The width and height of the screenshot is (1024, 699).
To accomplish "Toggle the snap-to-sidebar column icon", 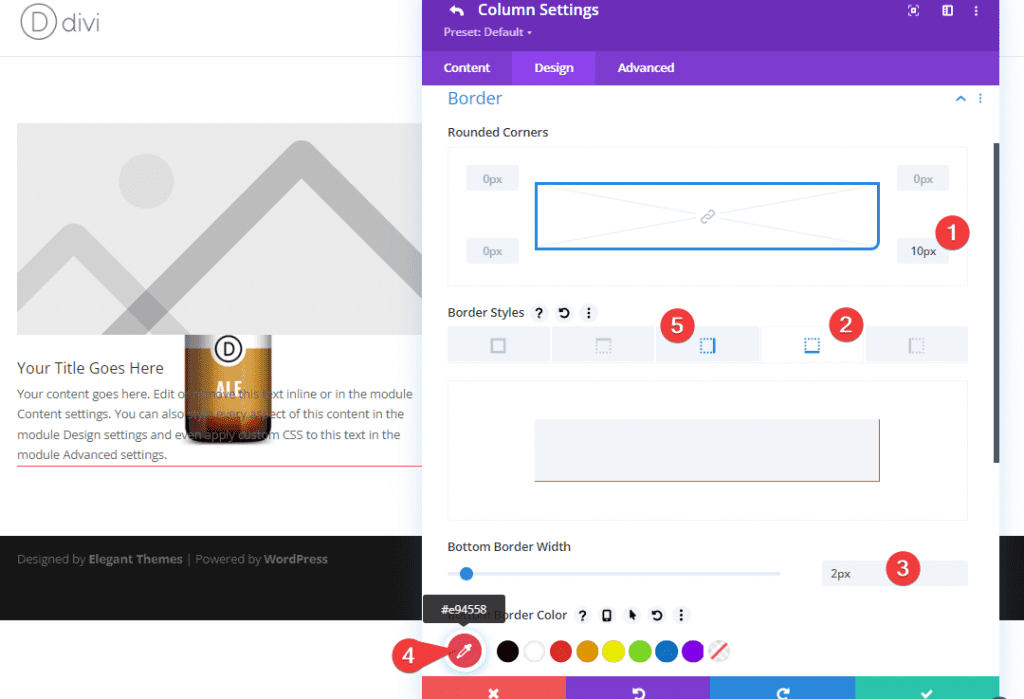I will tap(947, 10).
